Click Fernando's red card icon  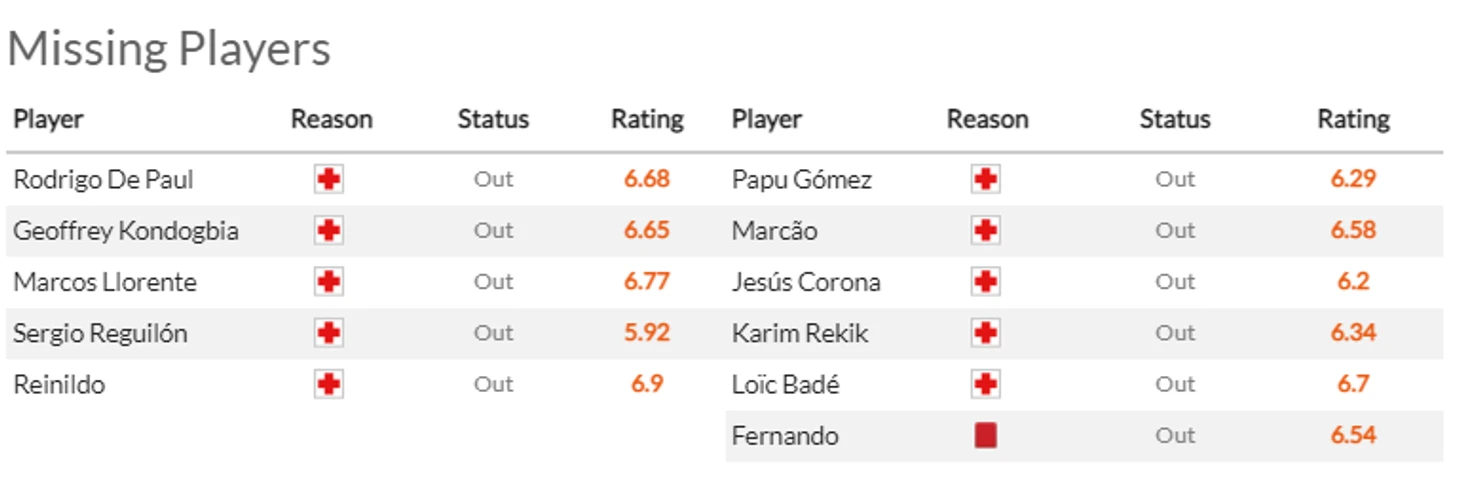pyautogui.click(x=986, y=435)
